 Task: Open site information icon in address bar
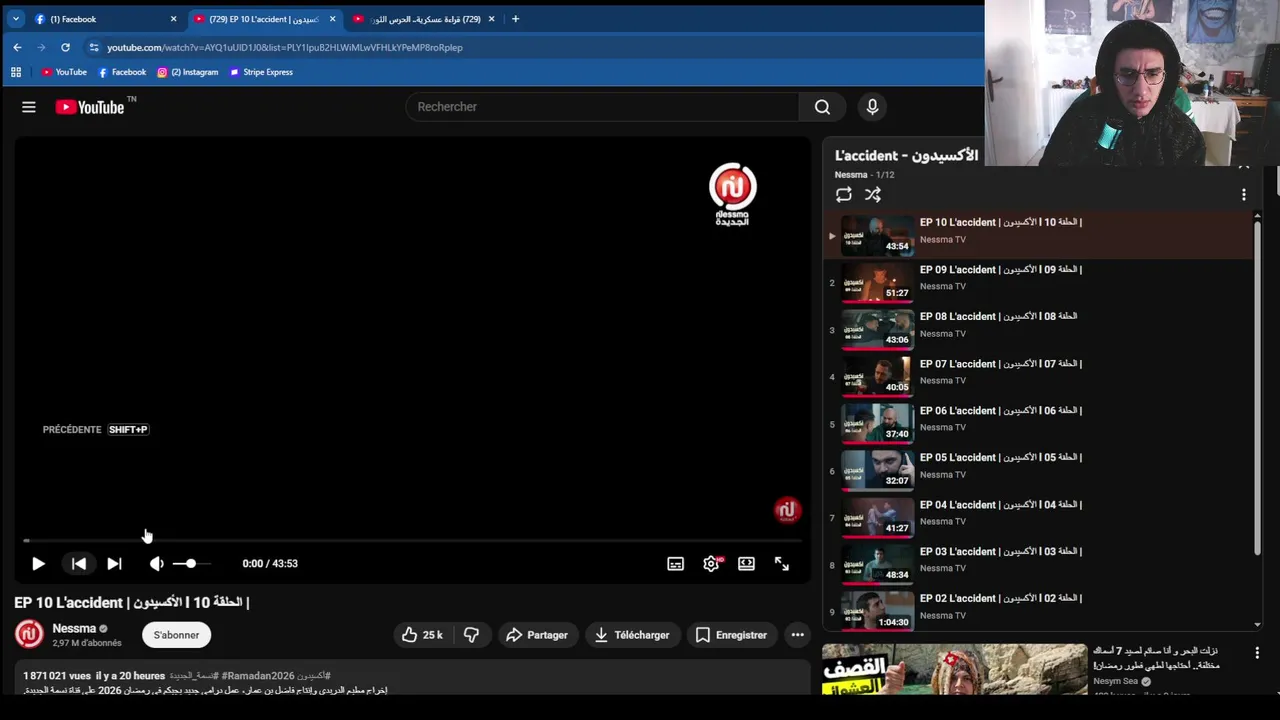click(93, 47)
